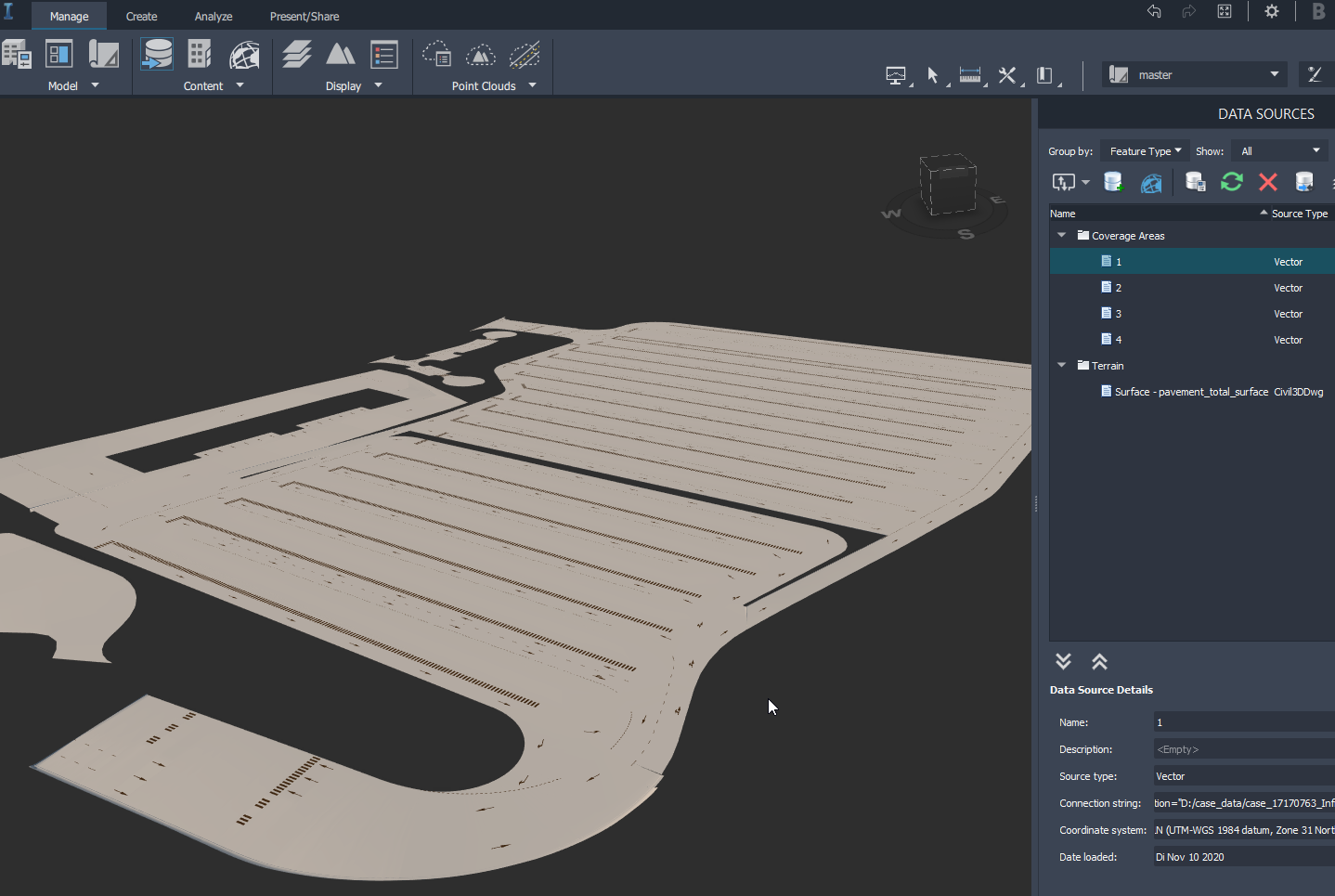The width and height of the screenshot is (1335, 896).
Task: Open the master proposal dropdown
Action: pyautogui.click(x=1195, y=74)
